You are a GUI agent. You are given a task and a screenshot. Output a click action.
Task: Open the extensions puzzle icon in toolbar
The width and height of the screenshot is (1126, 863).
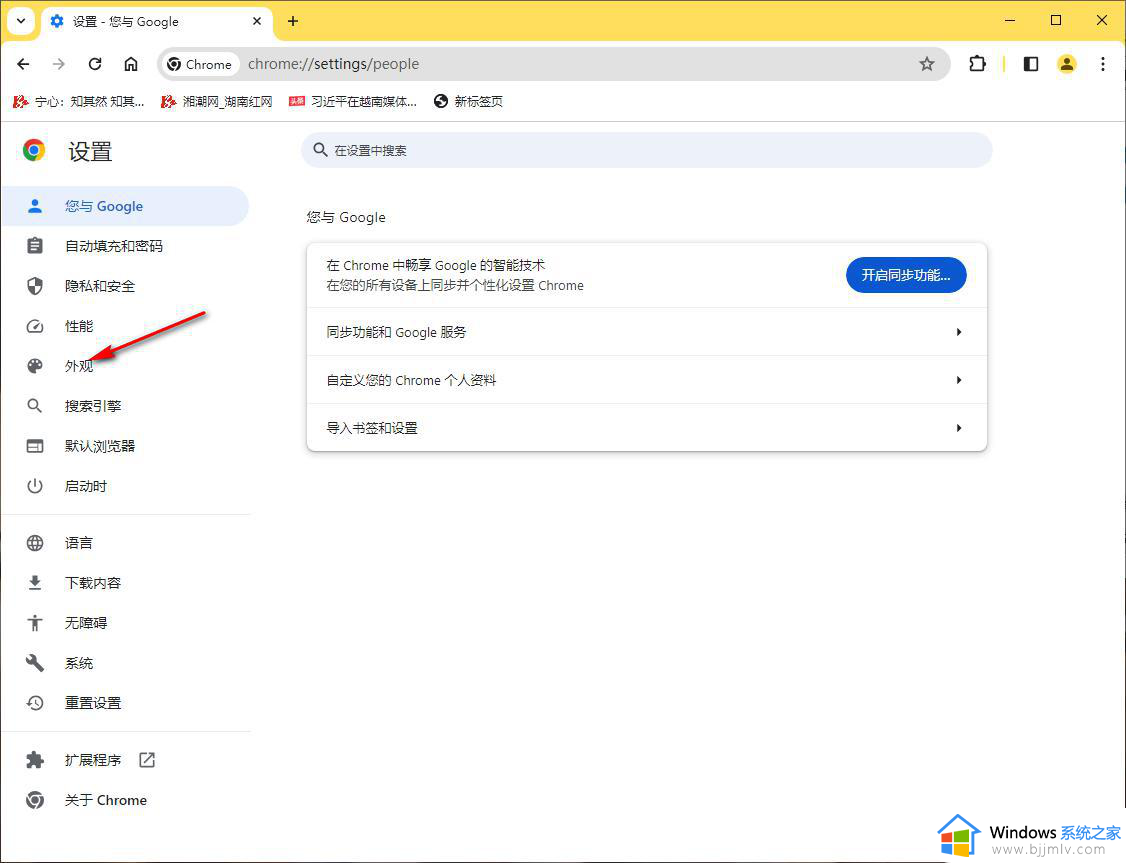pyautogui.click(x=977, y=64)
